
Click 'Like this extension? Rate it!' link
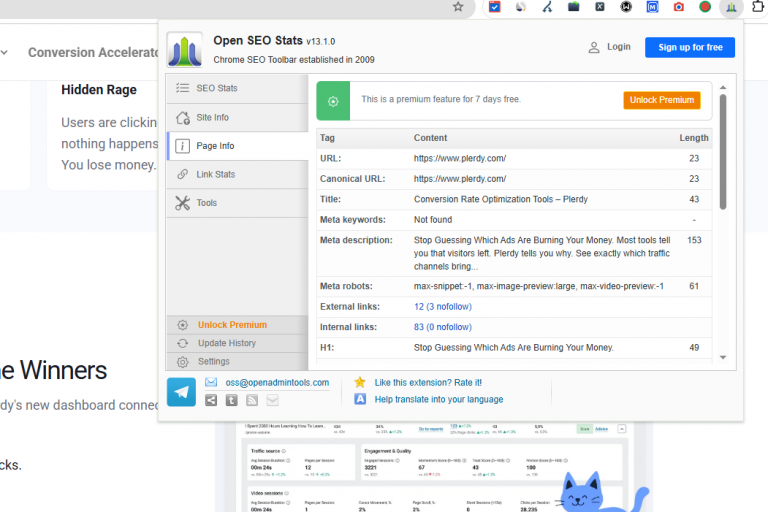click(x=428, y=383)
